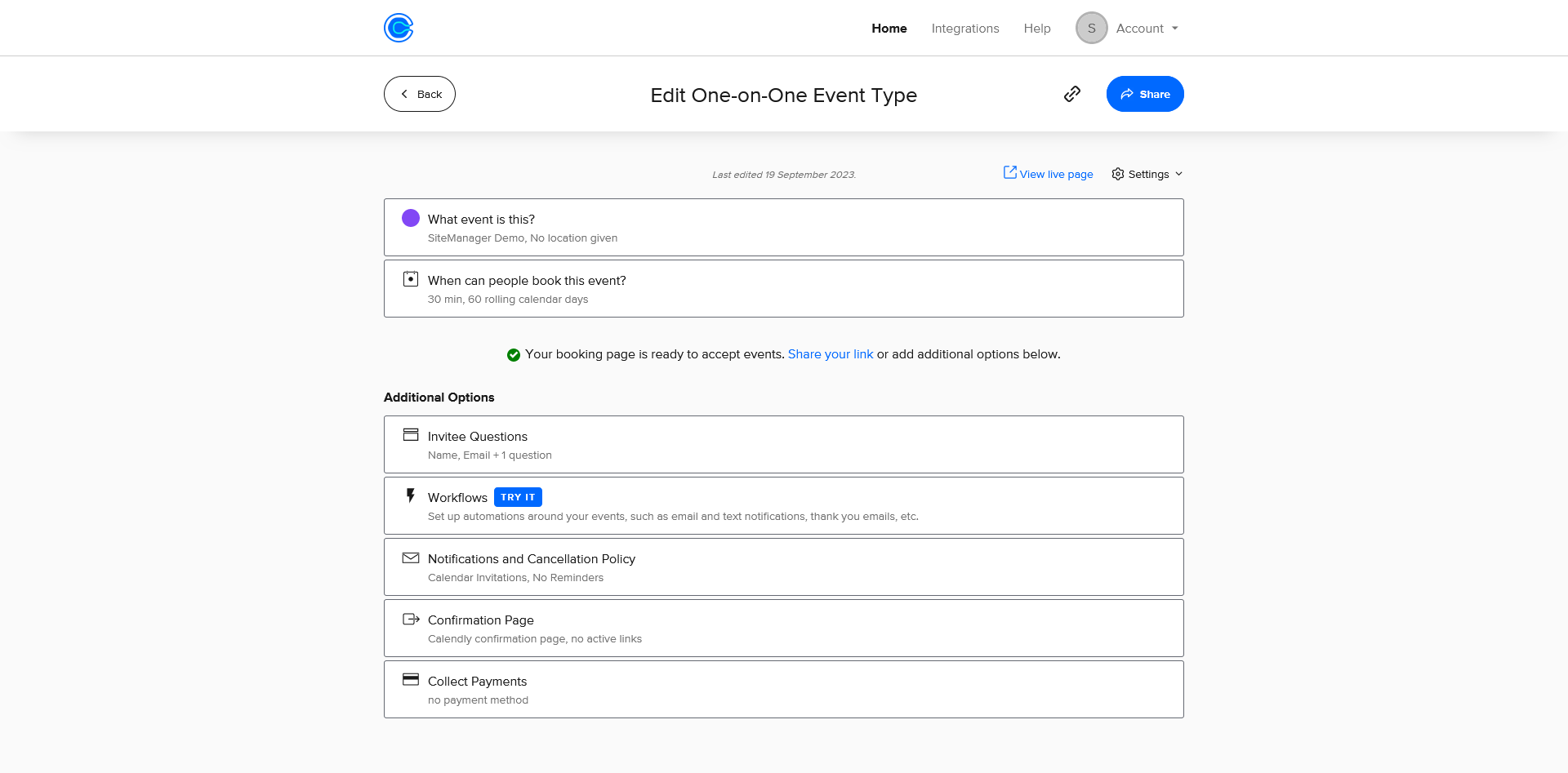Click the calendar icon beside booking availability

pos(411,279)
